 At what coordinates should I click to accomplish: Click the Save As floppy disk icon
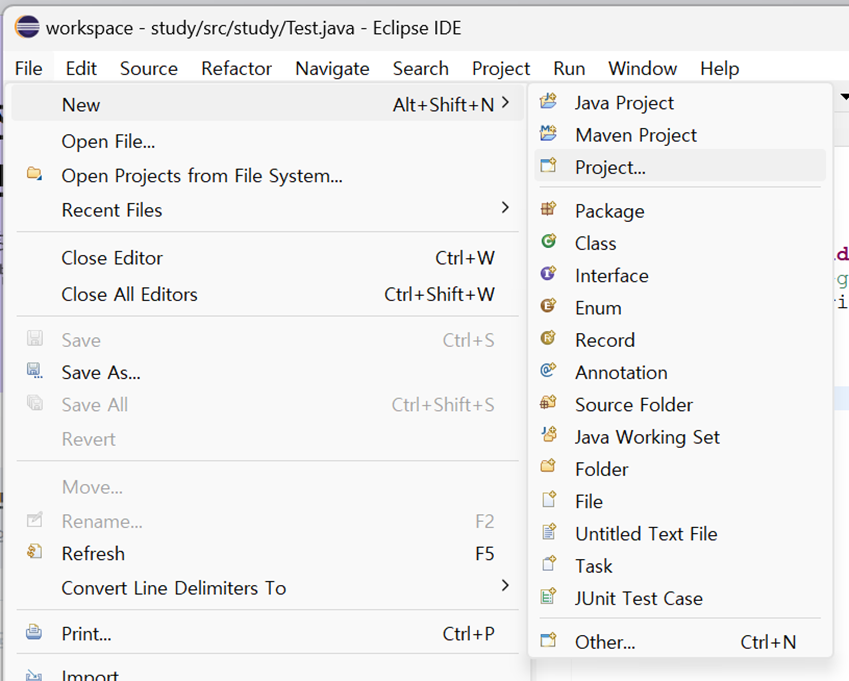click(35, 370)
